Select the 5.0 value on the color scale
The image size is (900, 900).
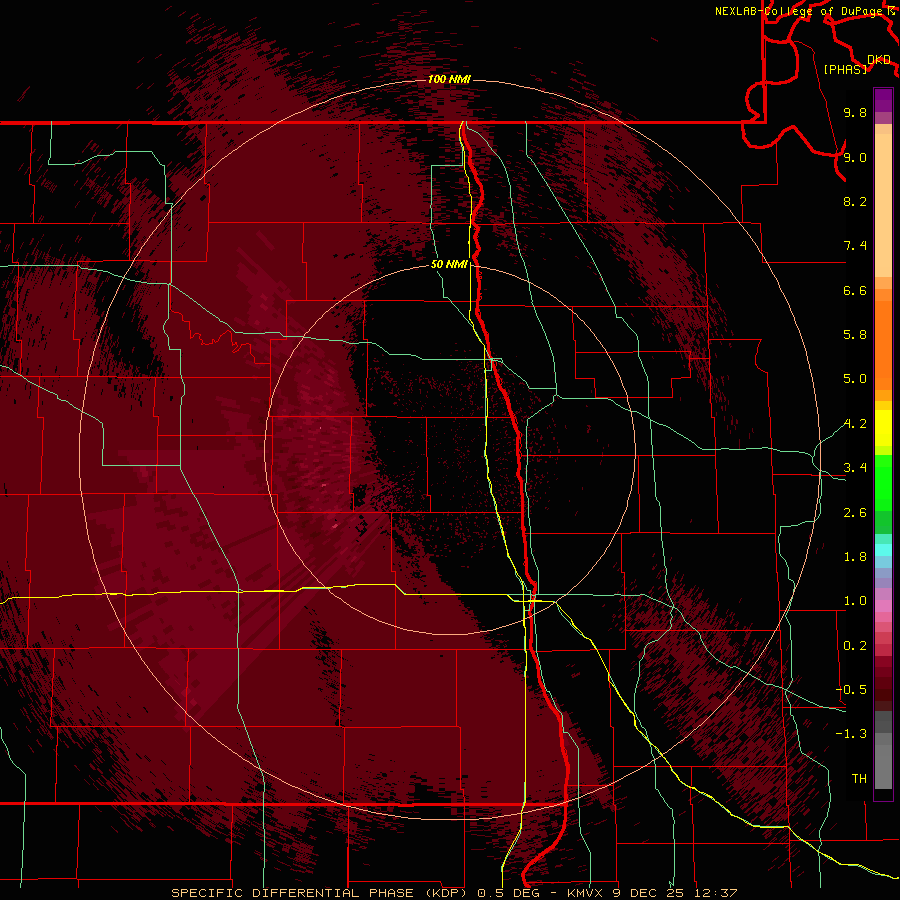855,379
